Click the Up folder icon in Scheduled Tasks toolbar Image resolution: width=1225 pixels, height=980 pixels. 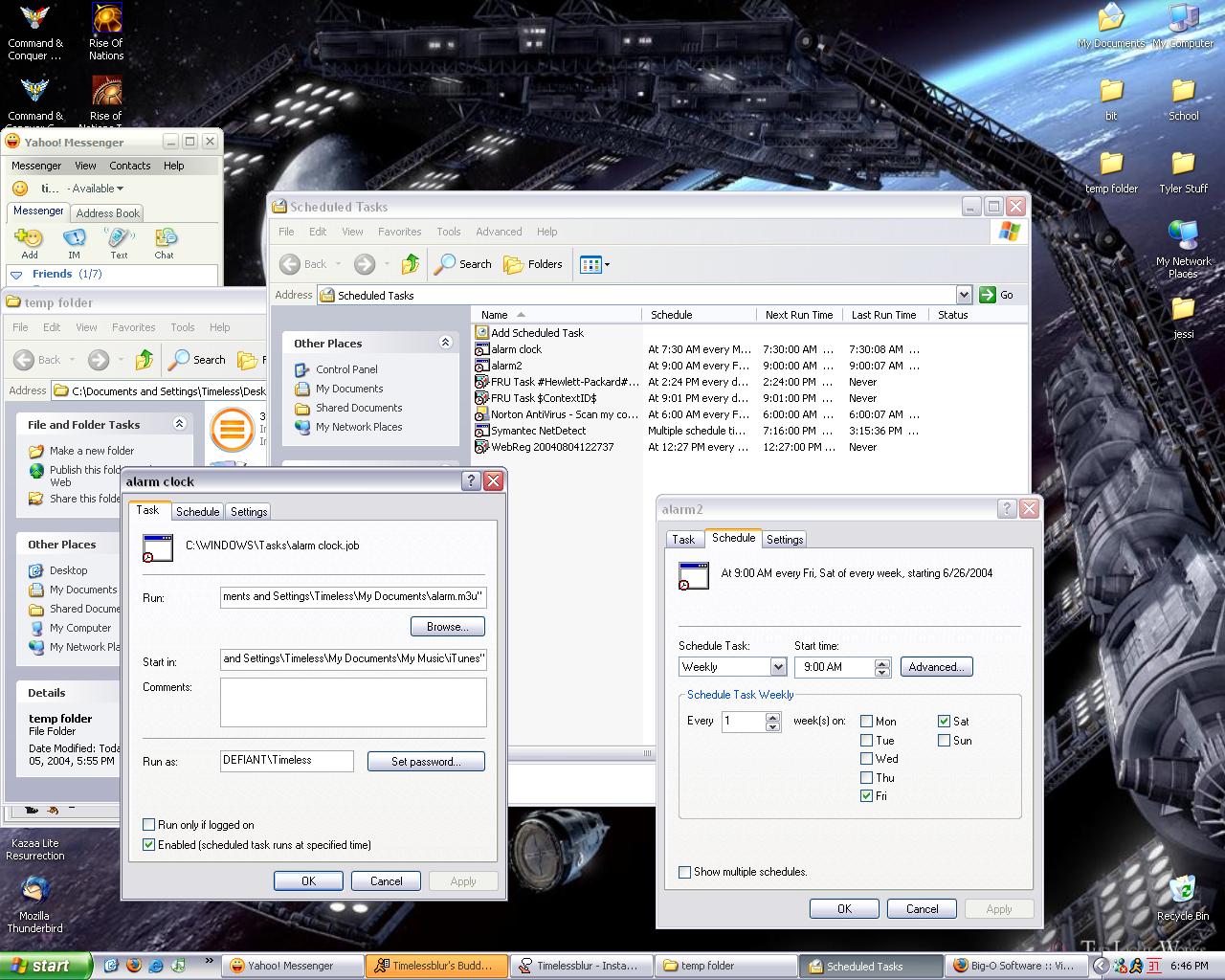pyautogui.click(x=411, y=264)
